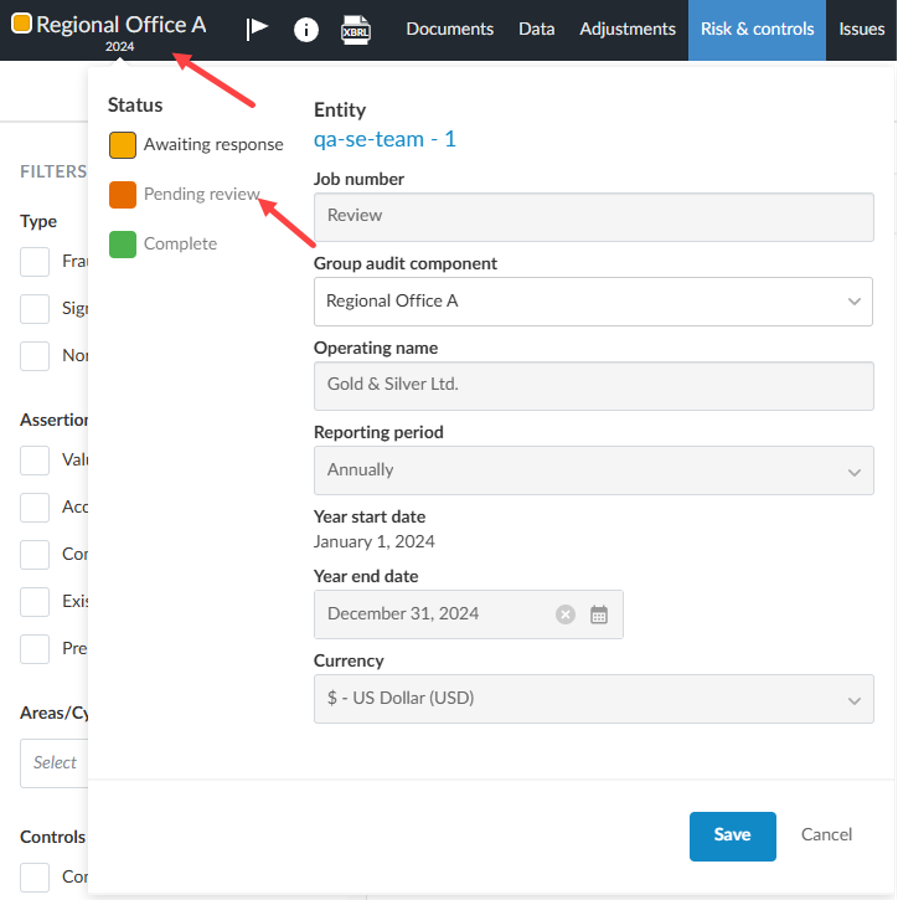This screenshot has width=898, height=900.
Task: Clear the Year end date with the x icon
Action: point(565,615)
